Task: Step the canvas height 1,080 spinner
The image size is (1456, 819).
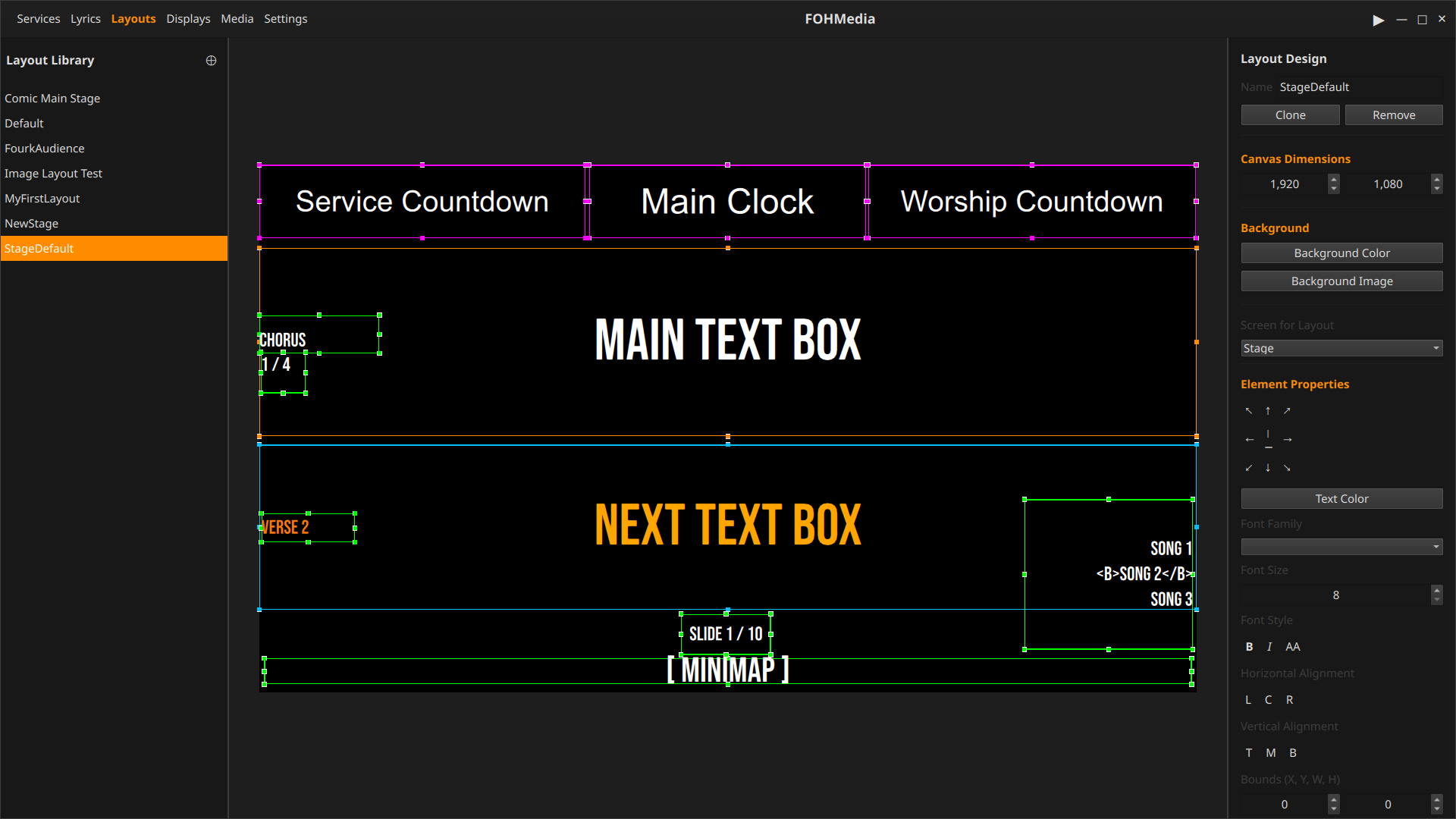Action: coord(1436,184)
